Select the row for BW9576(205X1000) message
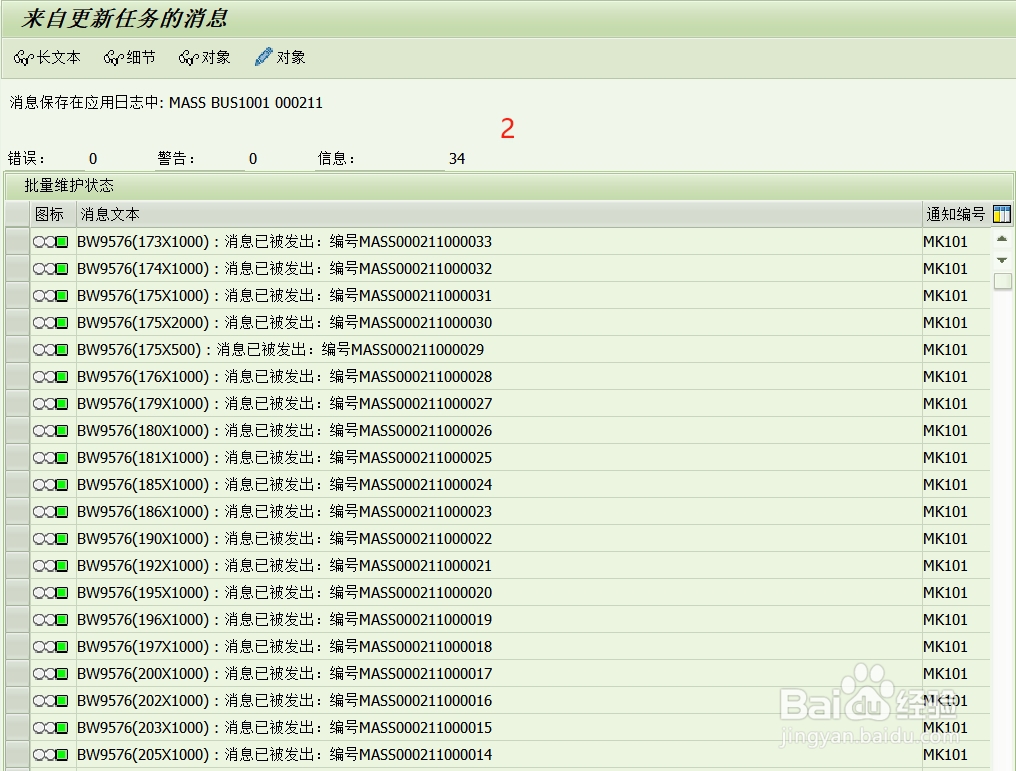Image resolution: width=1016 pixels, height=771 pixels. (15, 754)
